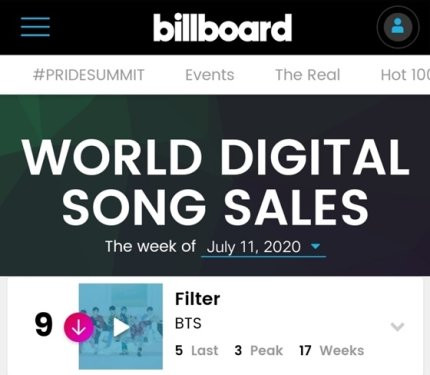This screenshot has height=375, width=430.
Task: Open the user account profile icon
Action: pyautogui.click(x=398, y=27)
